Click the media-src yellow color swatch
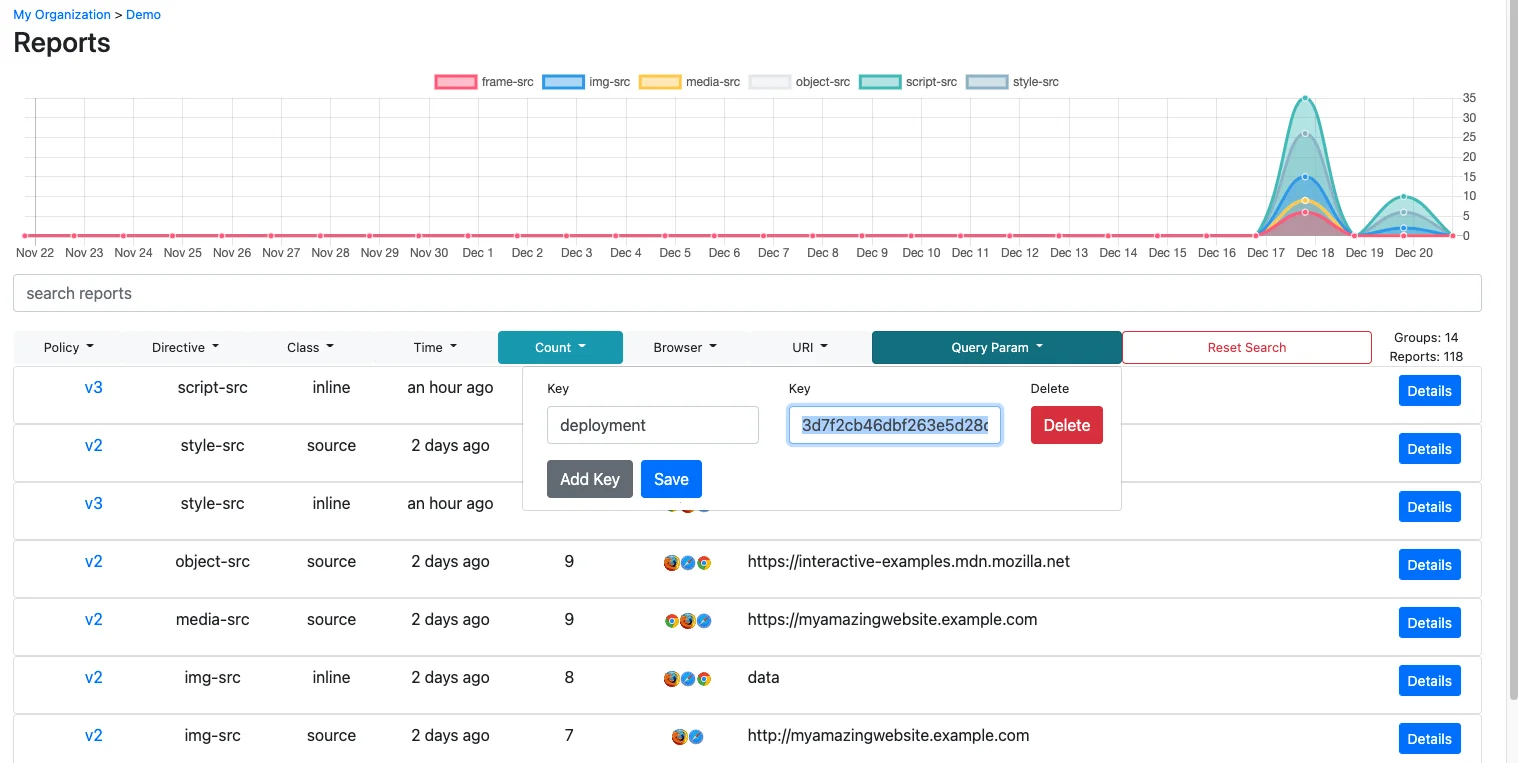Screen dimensions: 1518x763 [659, 81]
